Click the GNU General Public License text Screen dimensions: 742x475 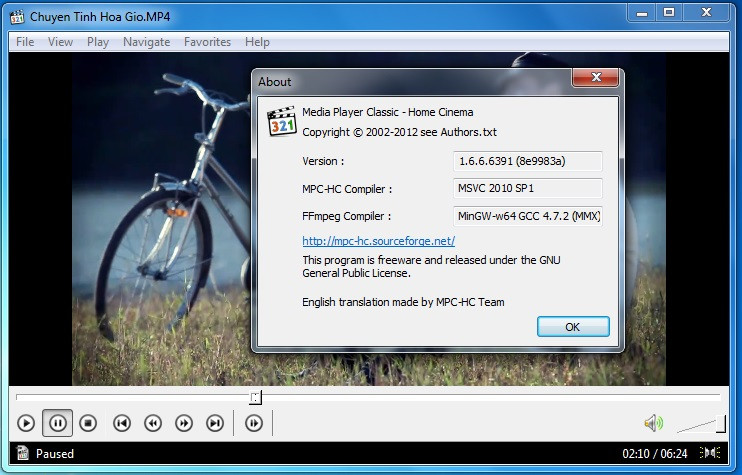tap(431, 266)
